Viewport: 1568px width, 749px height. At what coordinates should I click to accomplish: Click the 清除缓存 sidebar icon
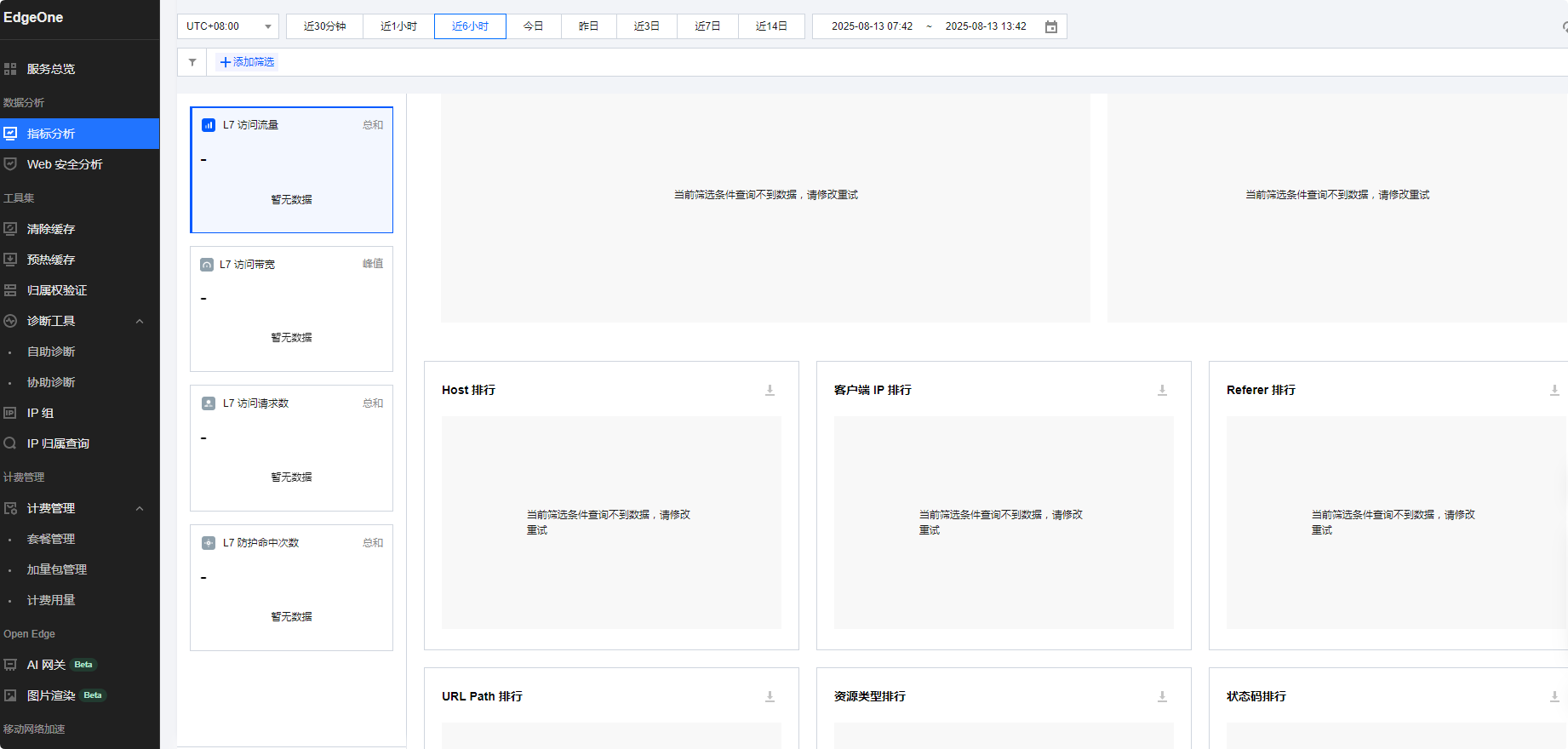tap(10, 229)
